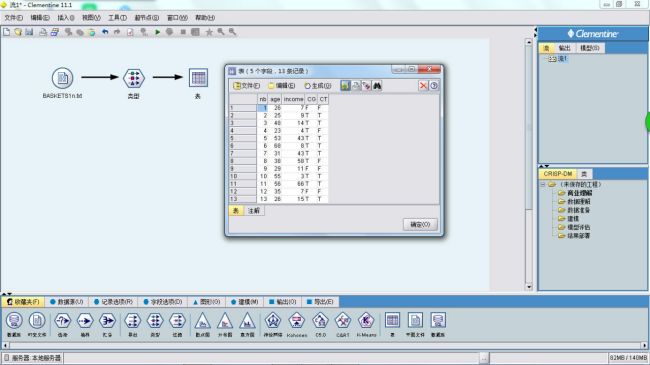
Task: Click the memory usage indicator in the status bar
Action: 628,358
